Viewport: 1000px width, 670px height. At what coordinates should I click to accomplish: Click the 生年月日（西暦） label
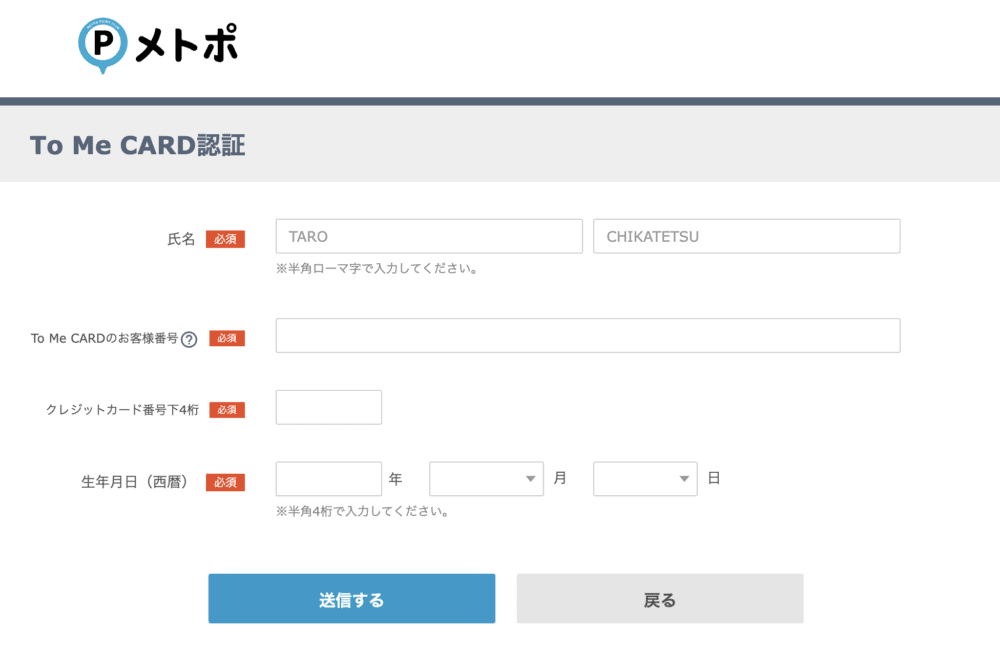[x=137, y=482]
